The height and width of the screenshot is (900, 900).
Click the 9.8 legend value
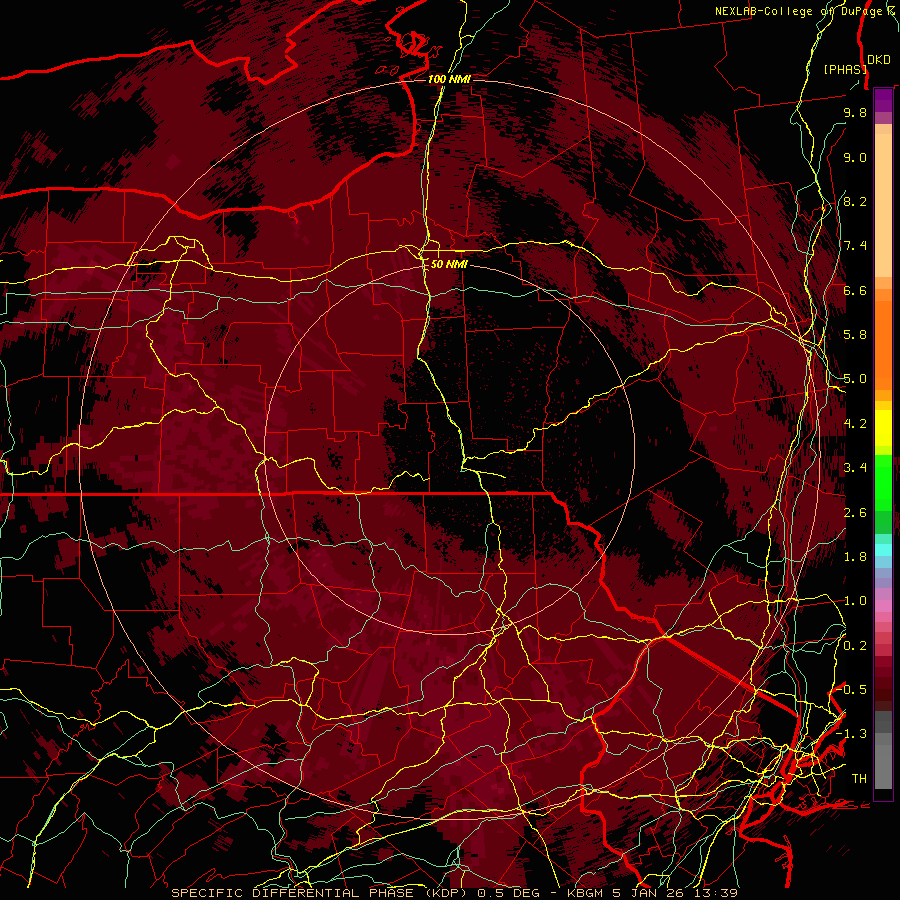tap(855, 113)
